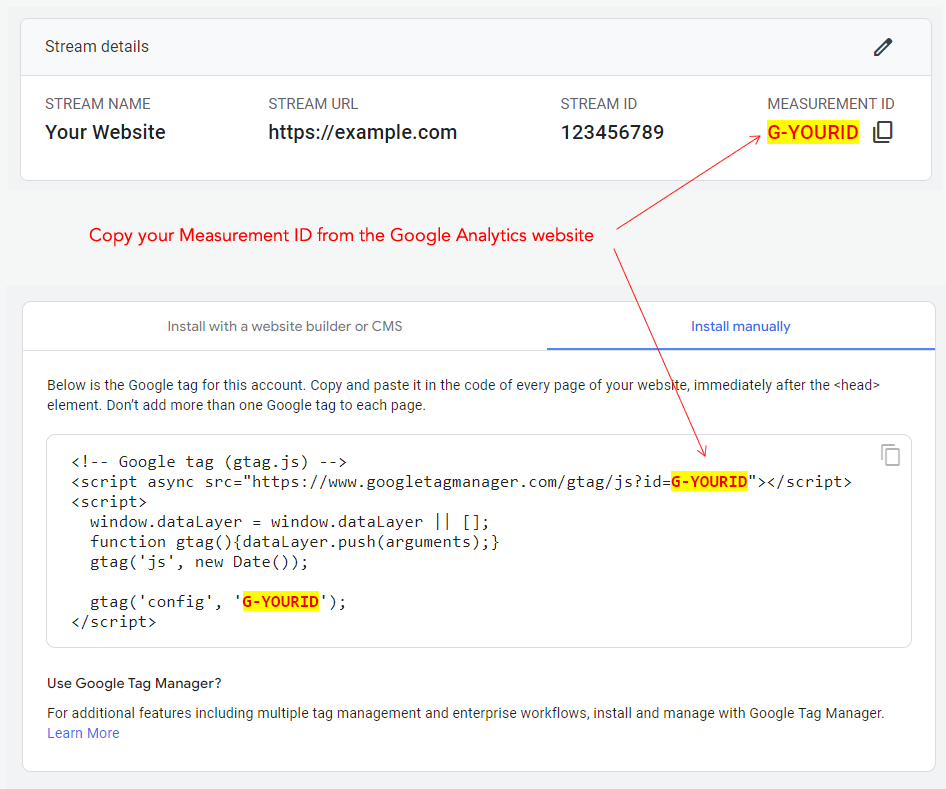
Task: Click the closing </script> tag line
Action: click(113, 622)
